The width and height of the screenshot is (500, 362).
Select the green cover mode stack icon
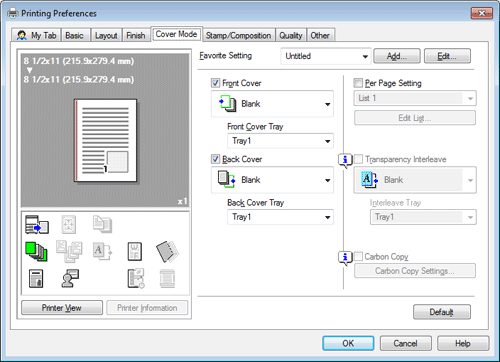36,251
